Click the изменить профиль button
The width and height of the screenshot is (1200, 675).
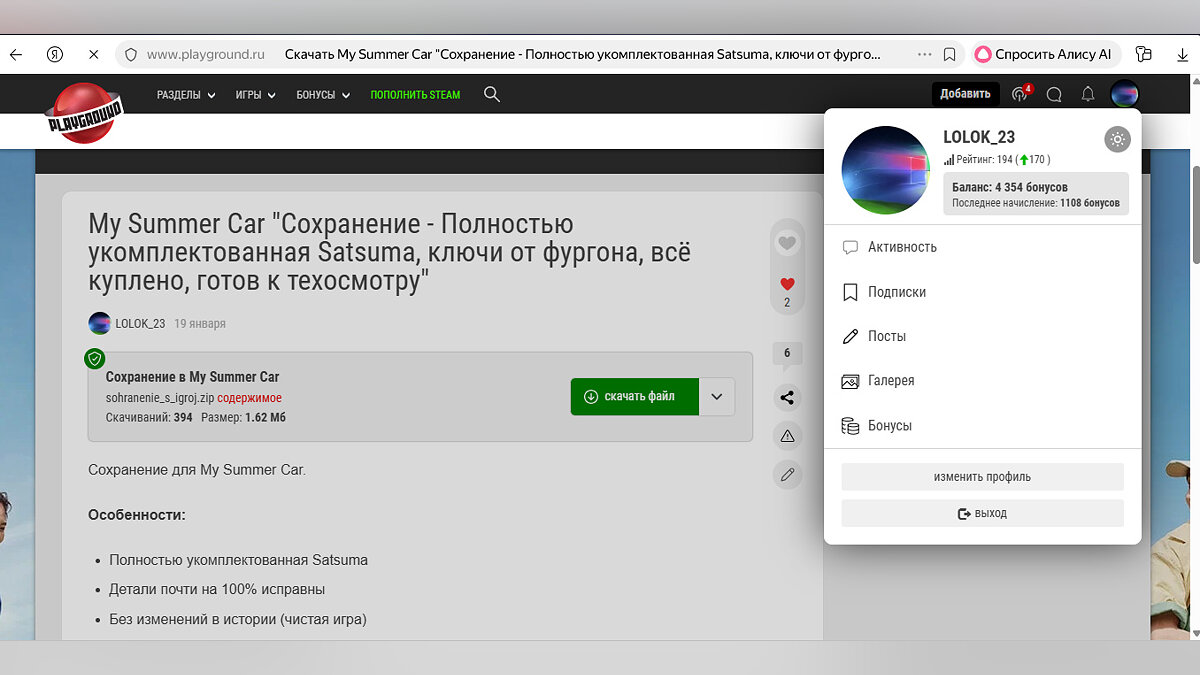(982, 477)
